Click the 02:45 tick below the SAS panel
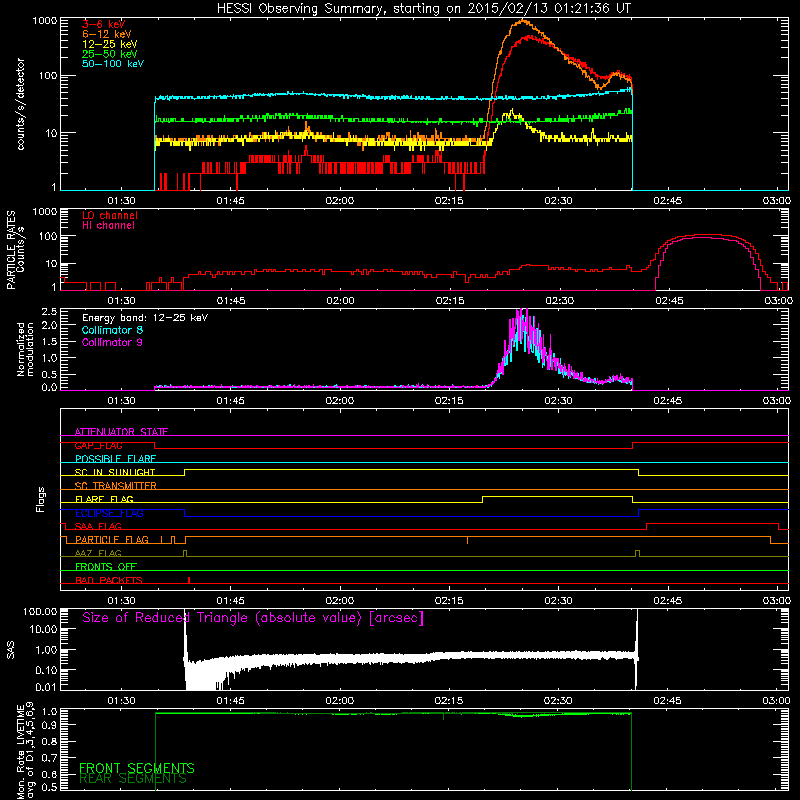 [x=667, y=701]
